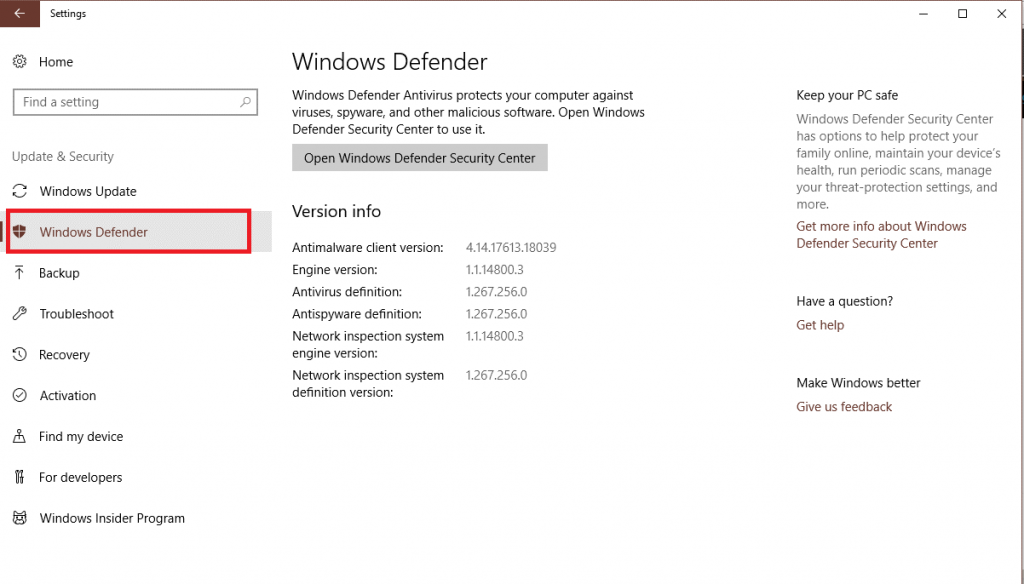Click the Update & Security section label

[x=63, y=156]
